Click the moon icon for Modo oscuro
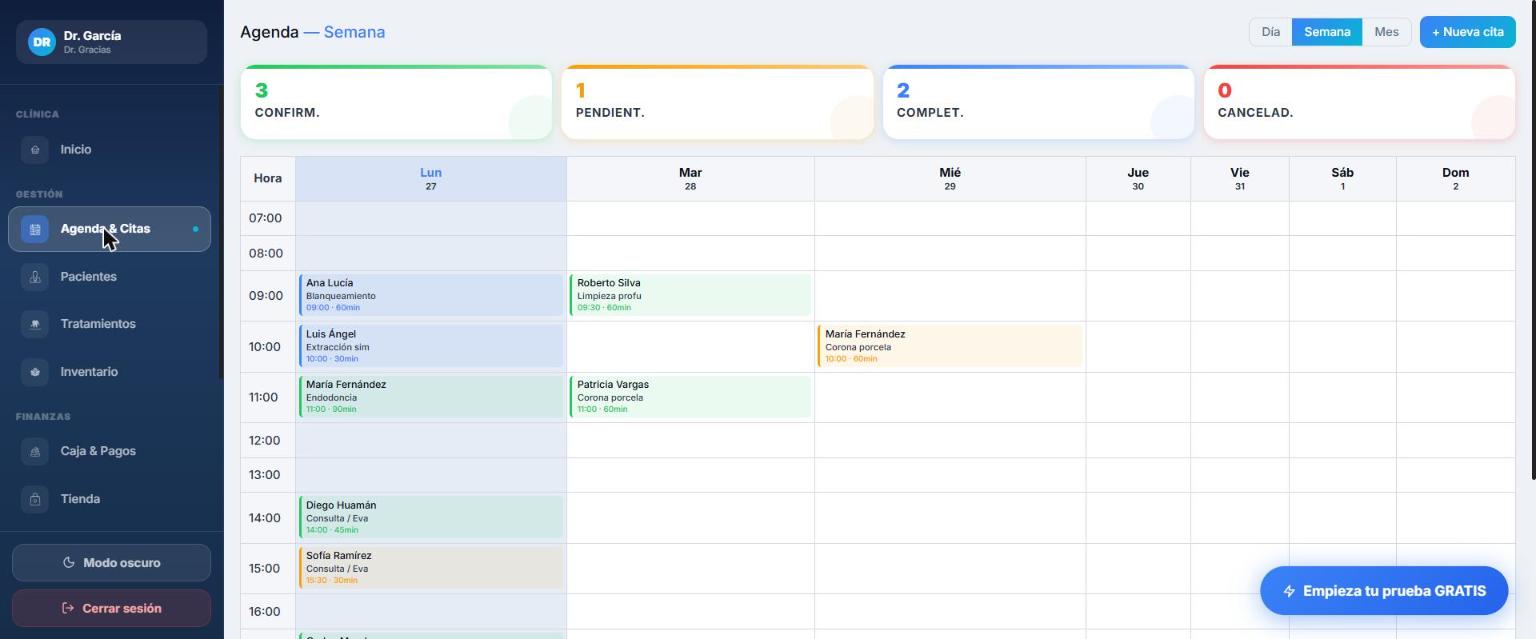 pos(69,563)
